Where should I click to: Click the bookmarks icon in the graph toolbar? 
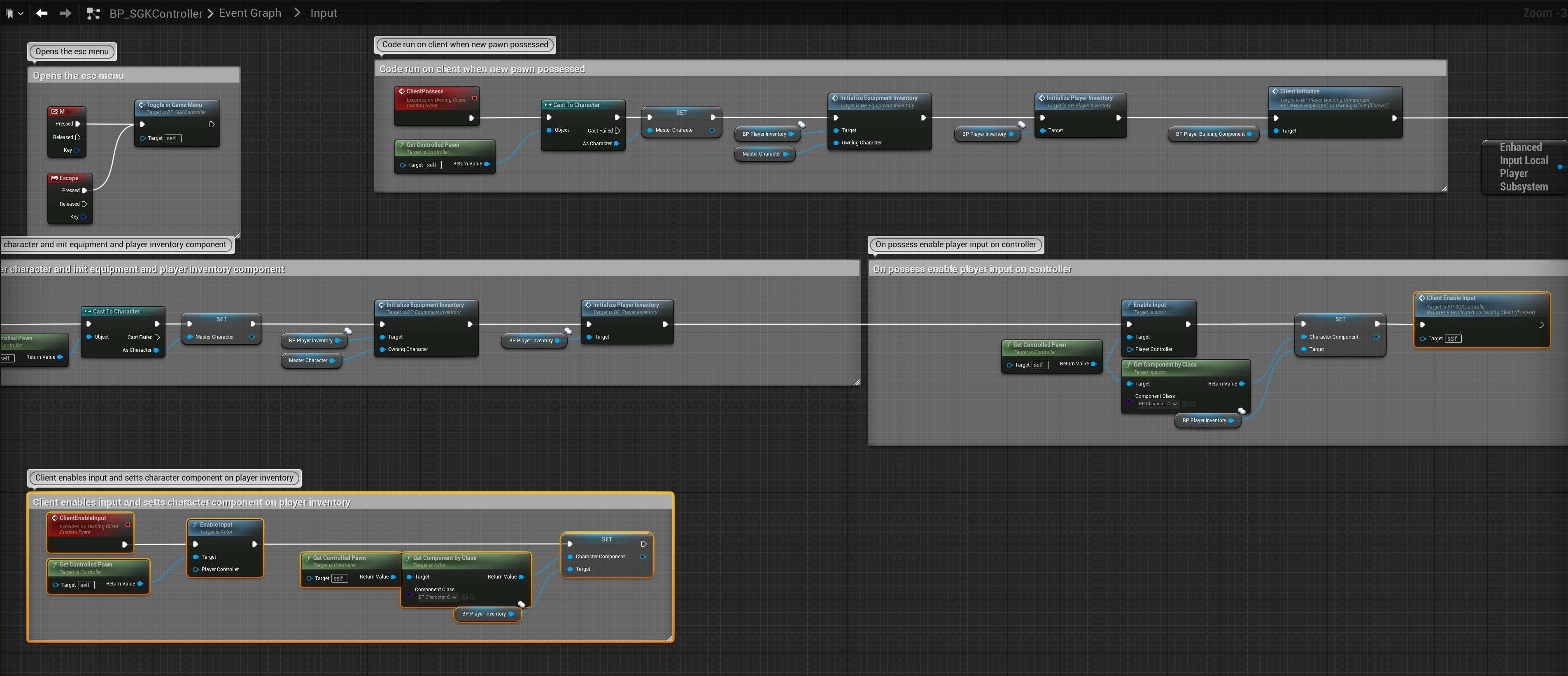tap(9, 14)
